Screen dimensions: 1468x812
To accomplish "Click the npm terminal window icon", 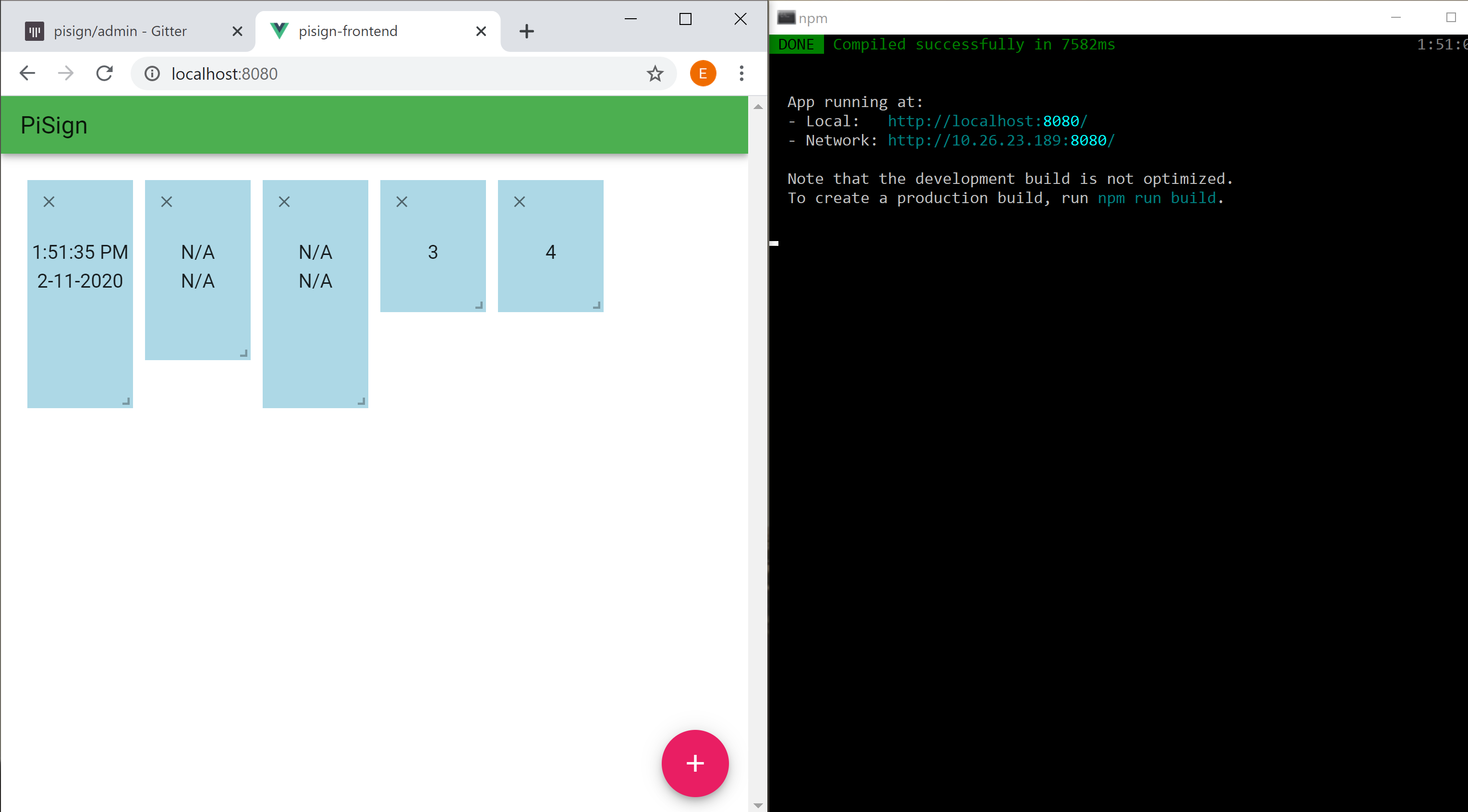I will point(787,18).
